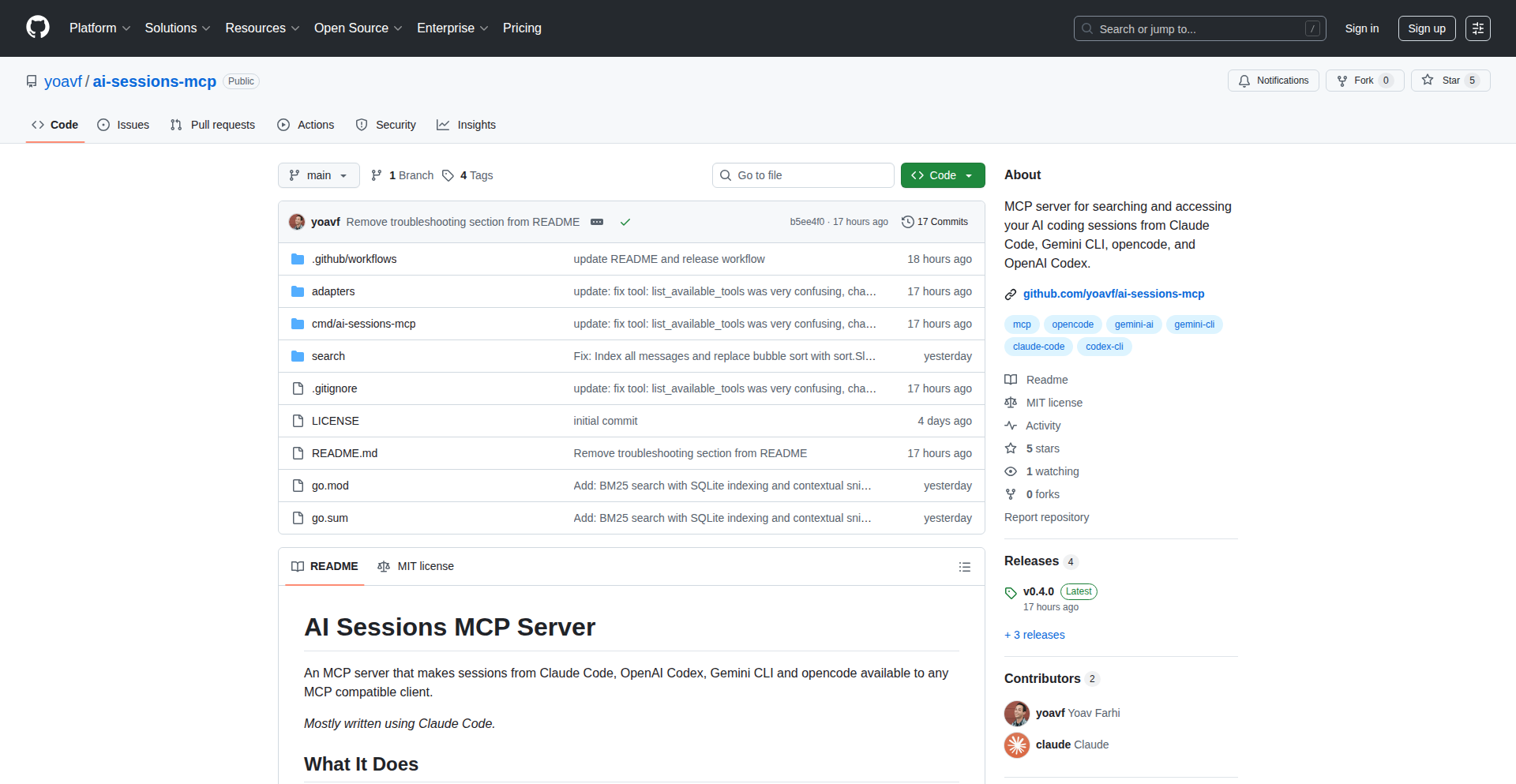Click the commit status checkmark icon

(625, 222)
